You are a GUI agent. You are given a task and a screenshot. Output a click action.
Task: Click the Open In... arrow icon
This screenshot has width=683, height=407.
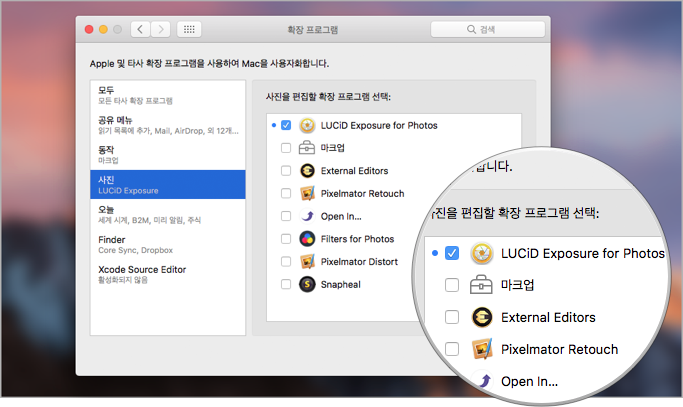307,216
